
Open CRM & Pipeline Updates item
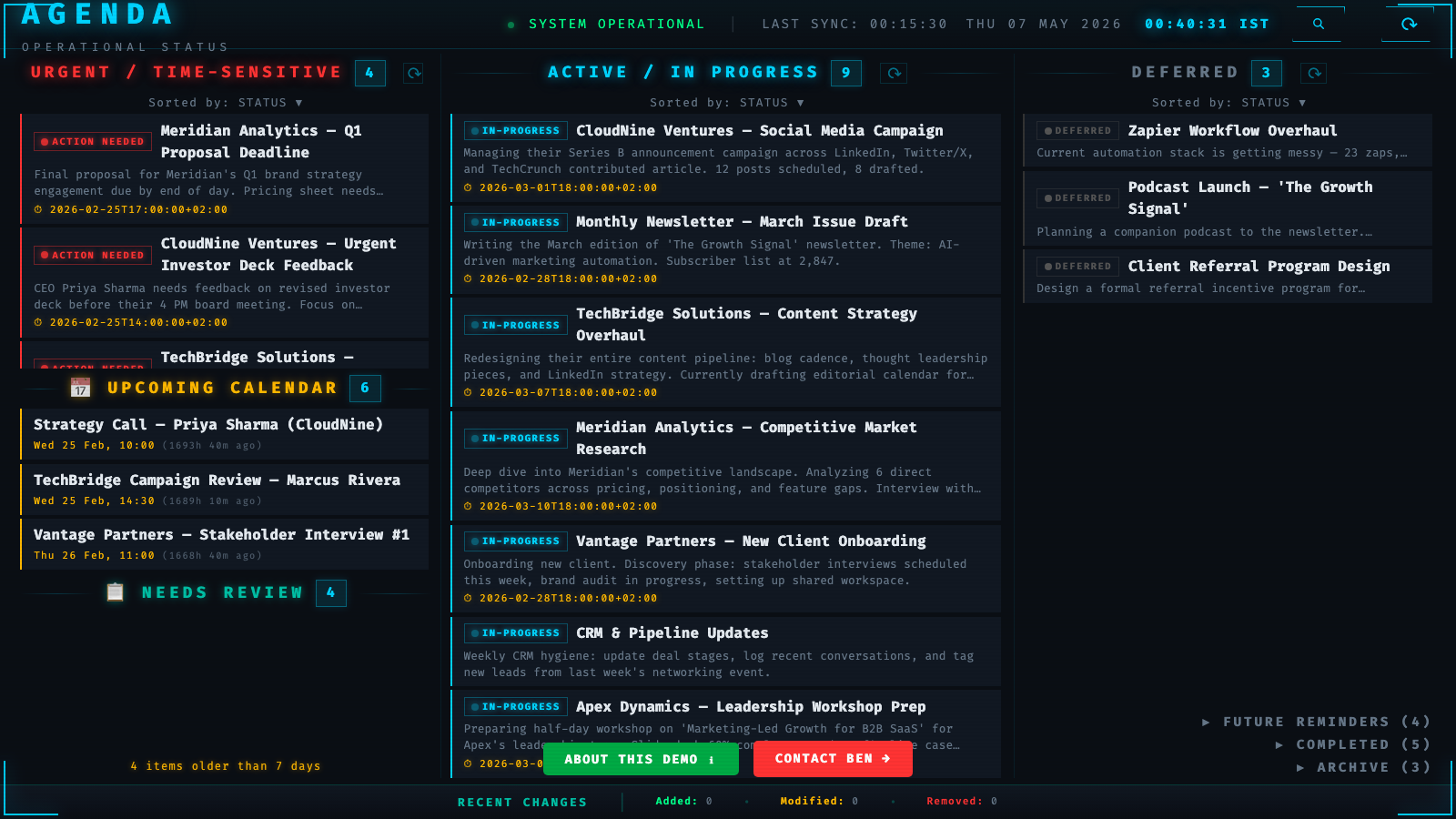725,652
